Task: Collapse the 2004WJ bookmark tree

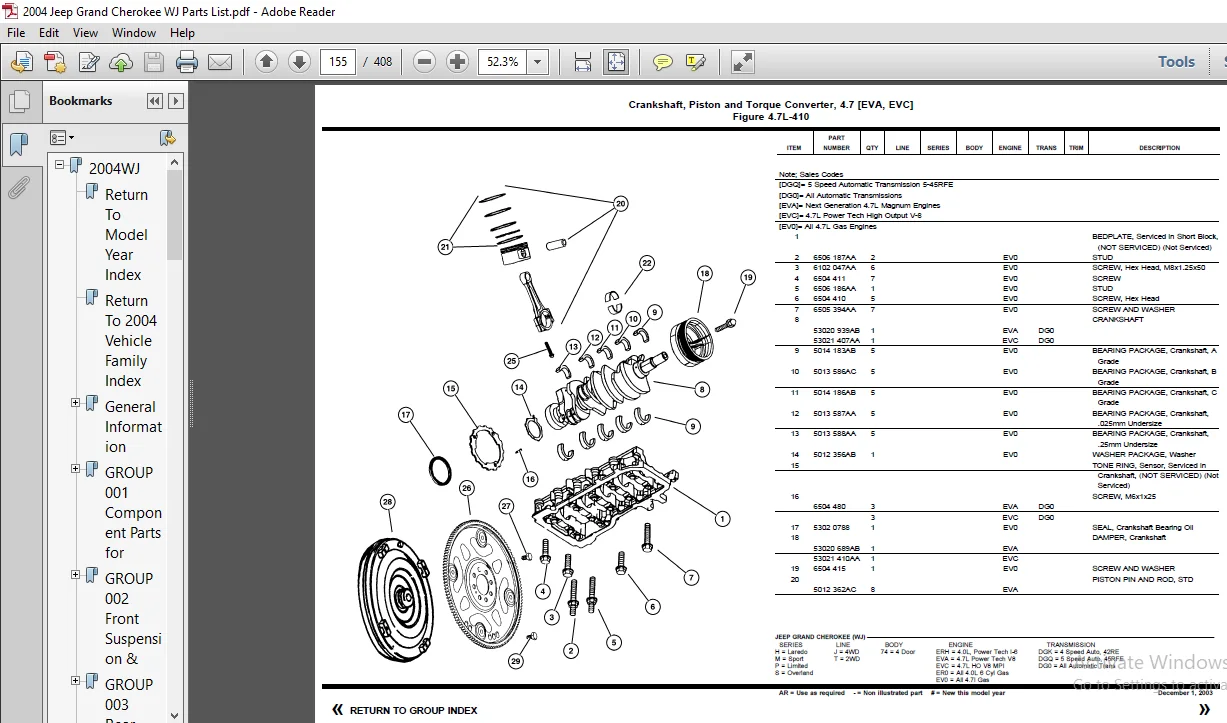Action: click(60, 165)
